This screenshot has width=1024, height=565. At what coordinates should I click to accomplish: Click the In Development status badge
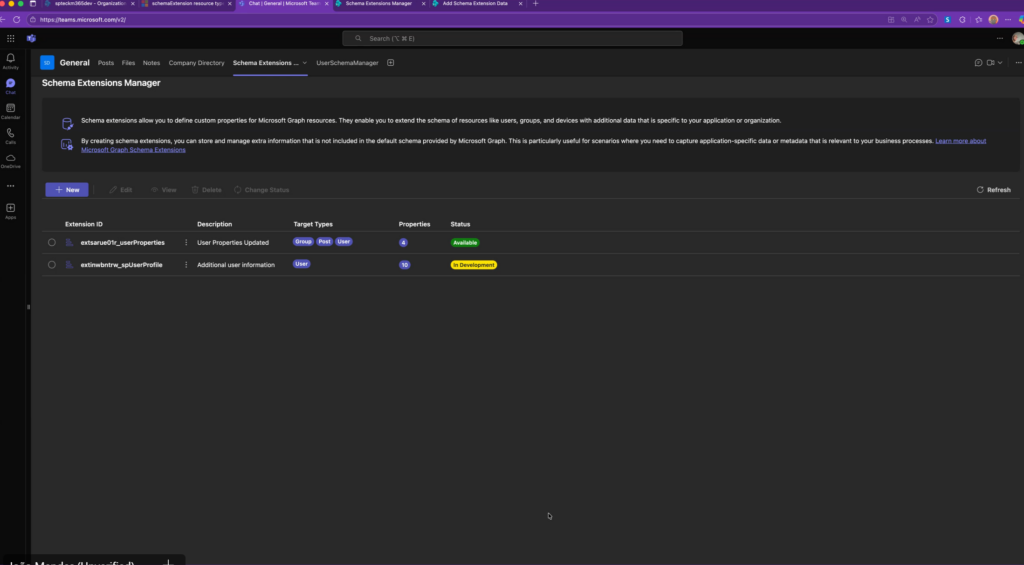[473, 265]
